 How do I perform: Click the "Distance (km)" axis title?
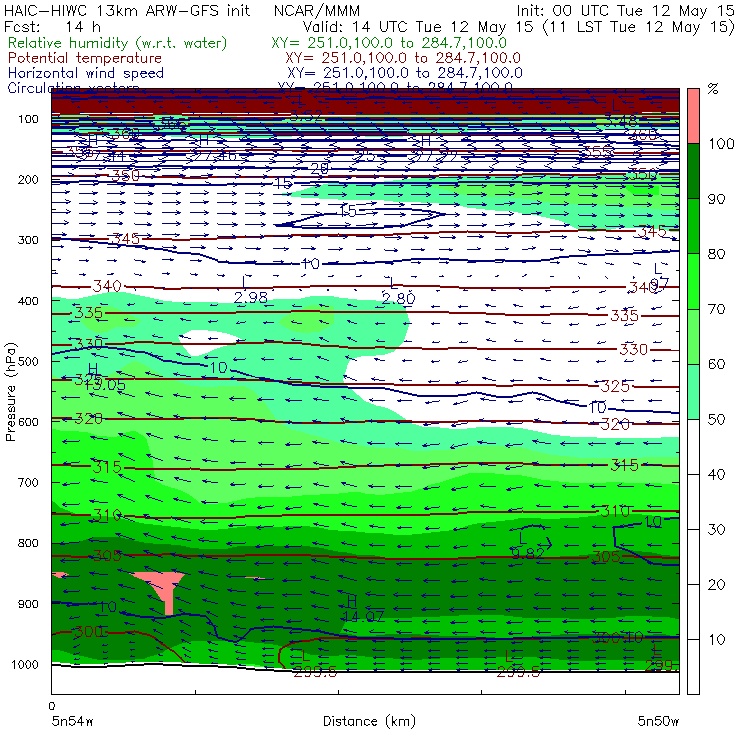coord(369,722)
